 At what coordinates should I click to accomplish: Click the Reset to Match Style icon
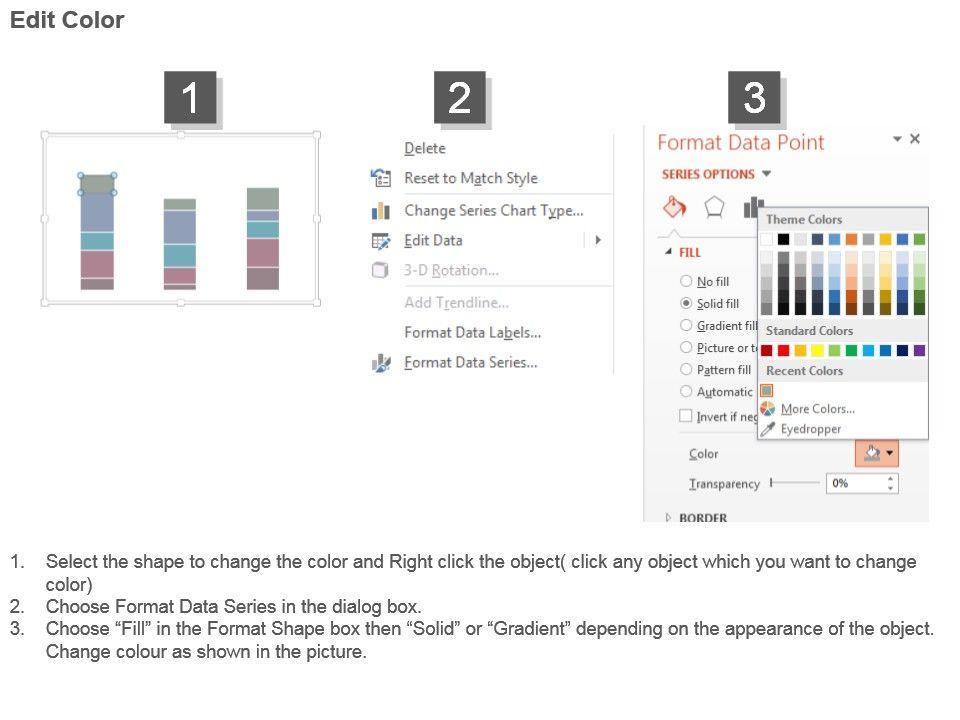[x=381, y=178]
